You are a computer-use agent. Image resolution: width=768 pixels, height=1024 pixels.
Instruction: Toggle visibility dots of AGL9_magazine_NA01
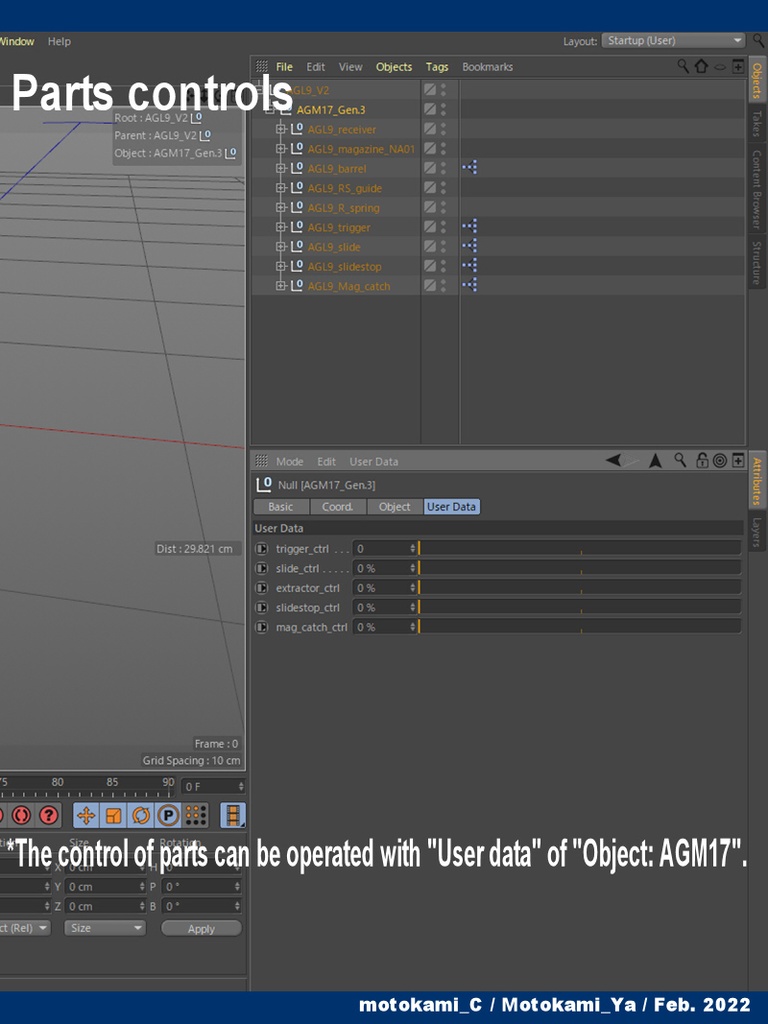(443, 148)
